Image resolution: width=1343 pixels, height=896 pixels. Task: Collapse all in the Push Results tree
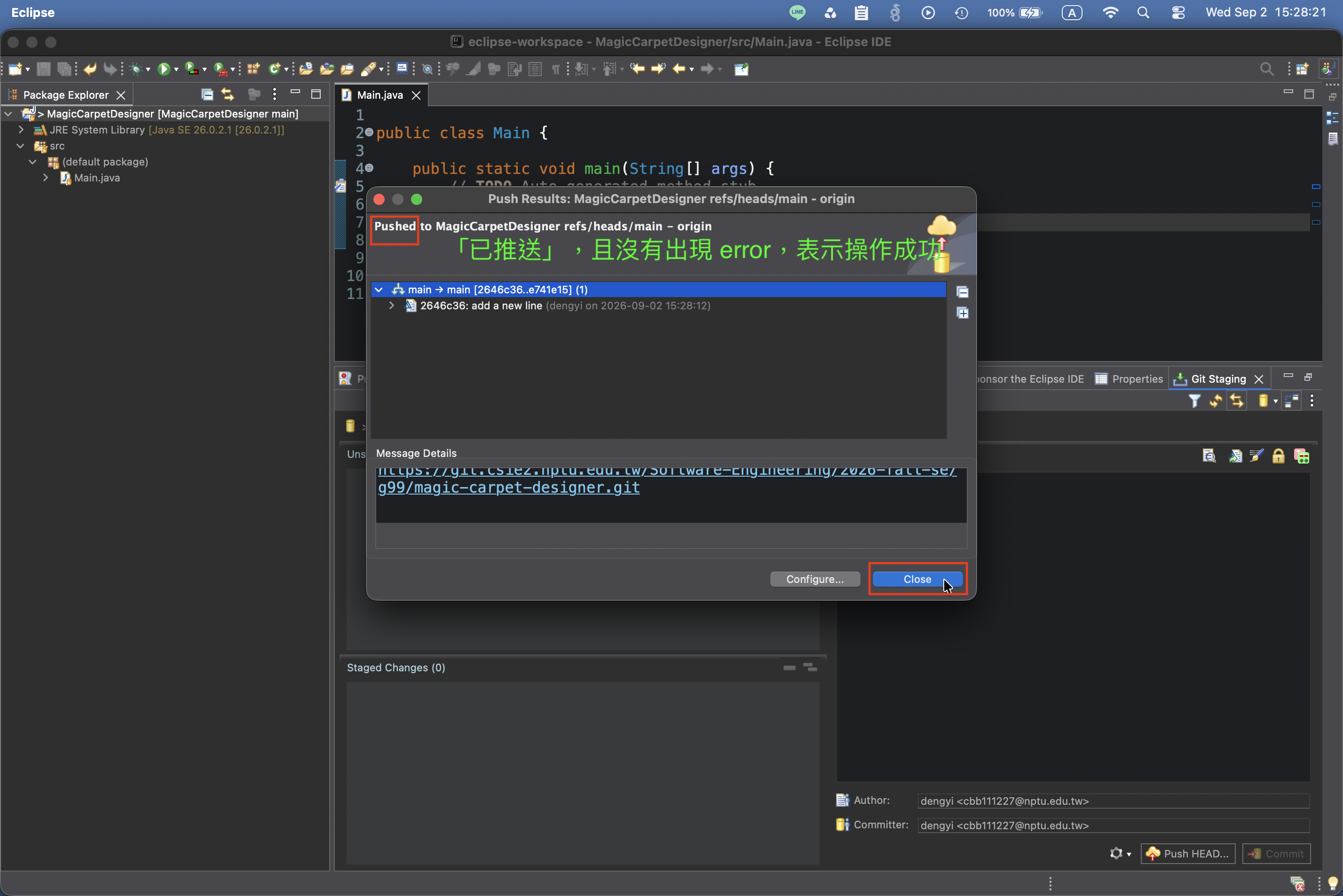click(963, 292)
